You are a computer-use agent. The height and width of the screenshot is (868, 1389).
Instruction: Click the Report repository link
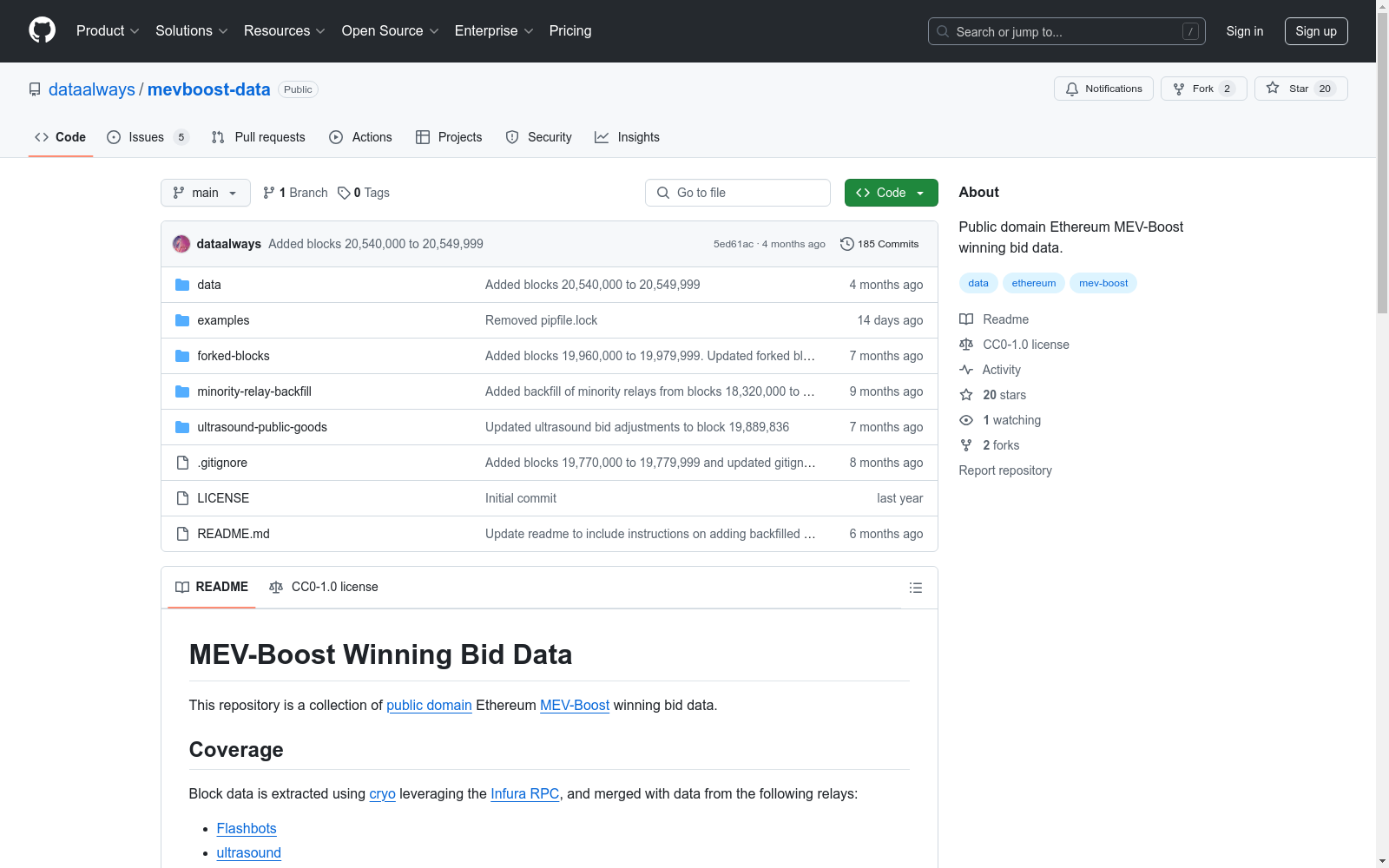pyautogui.click(x=1005, y=470)
